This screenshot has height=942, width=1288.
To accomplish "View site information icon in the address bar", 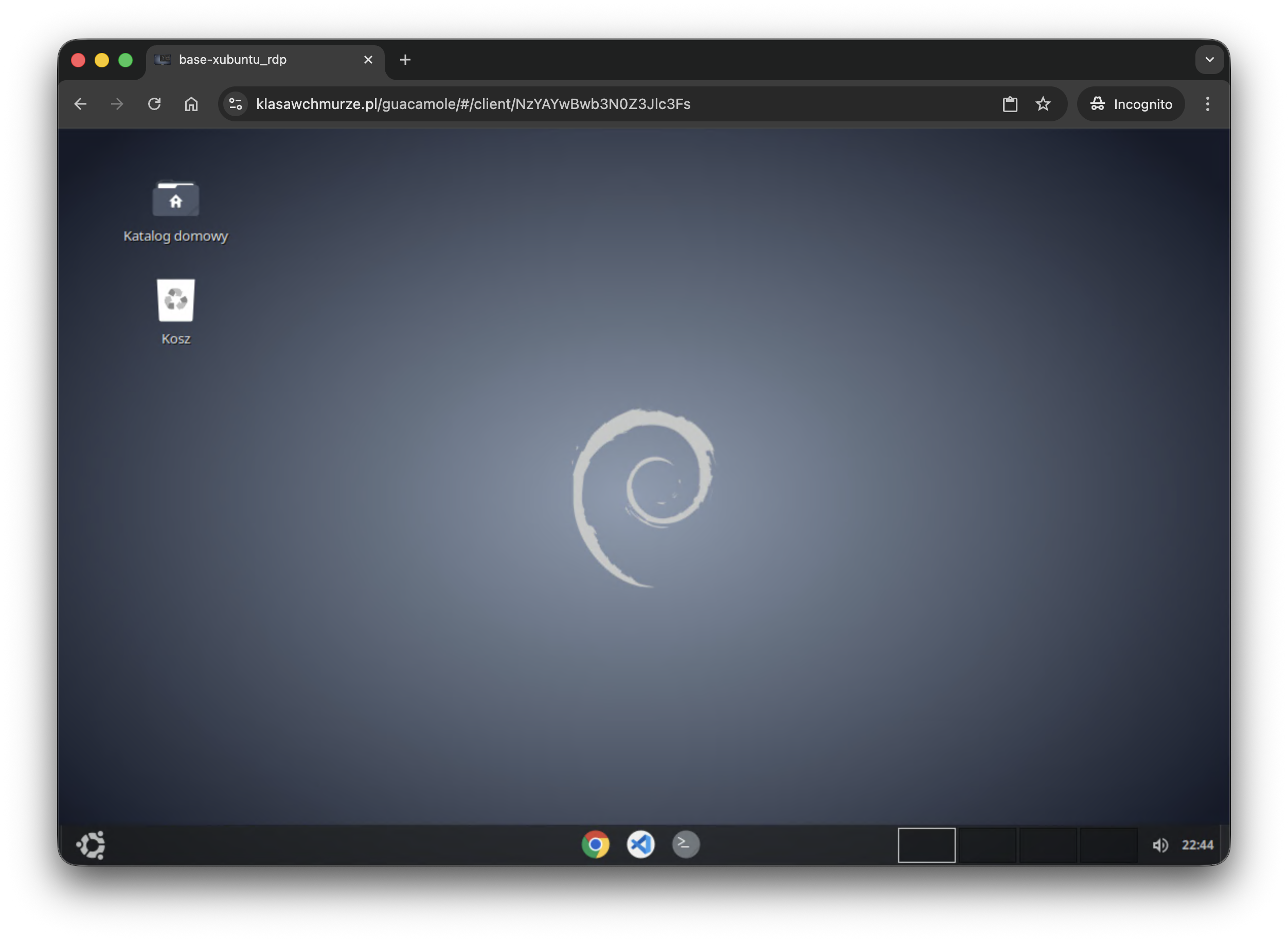I will coord(235,104).
